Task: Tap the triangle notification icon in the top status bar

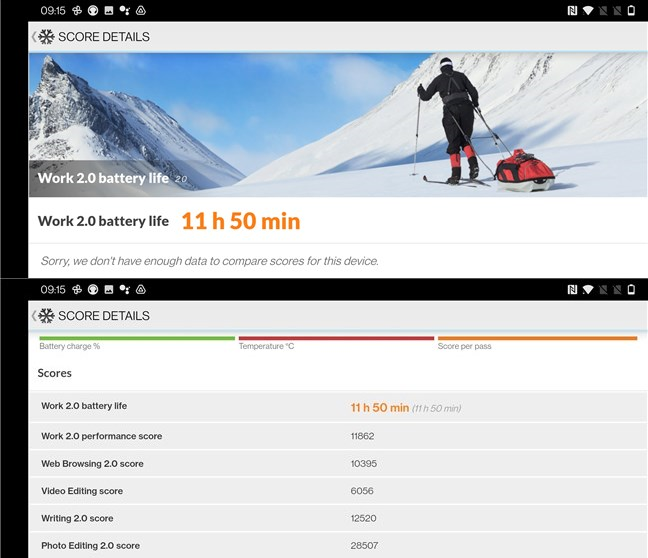Action: pyautogui.click(x=141, y=11)
